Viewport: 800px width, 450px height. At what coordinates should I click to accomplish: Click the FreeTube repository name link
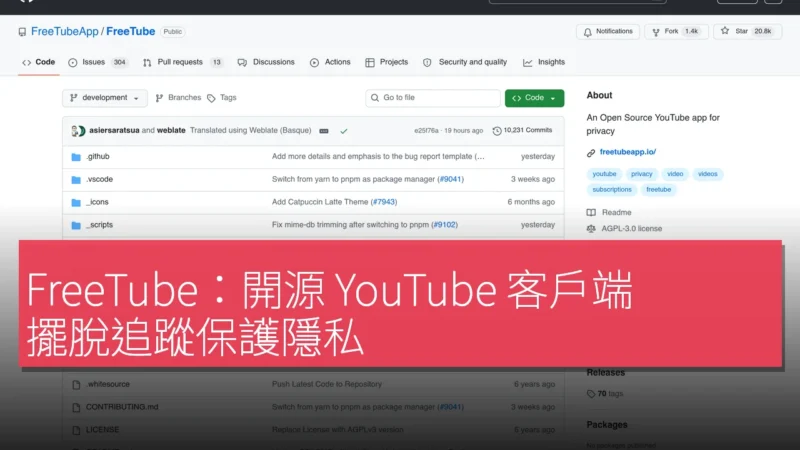pos(131,32)
